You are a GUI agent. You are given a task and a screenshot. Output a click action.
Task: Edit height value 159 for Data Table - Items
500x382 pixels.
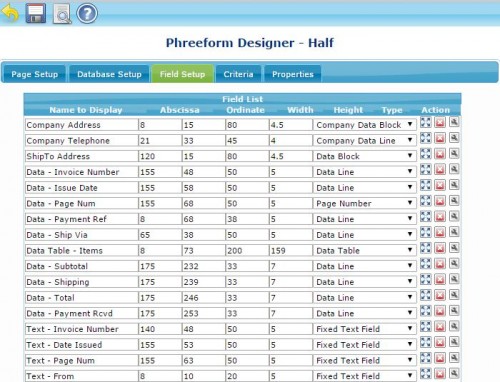(x=291, y=251)
